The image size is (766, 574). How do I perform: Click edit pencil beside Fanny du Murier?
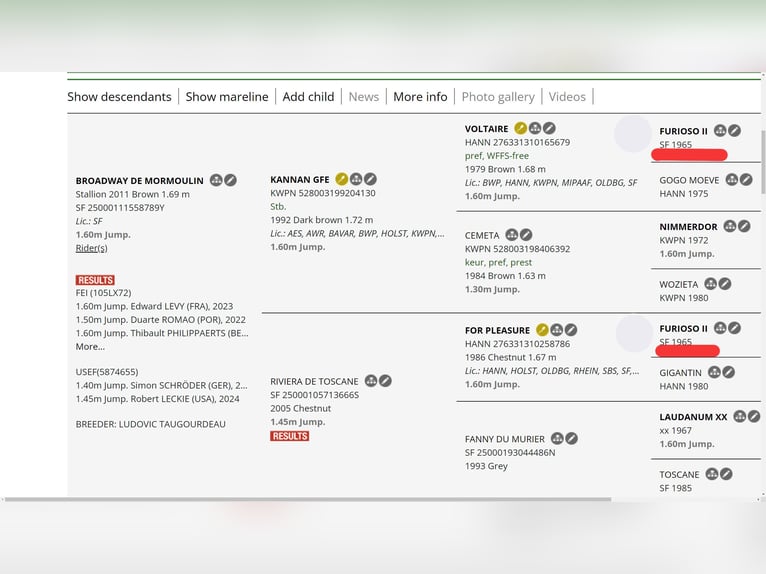(572, 438)
